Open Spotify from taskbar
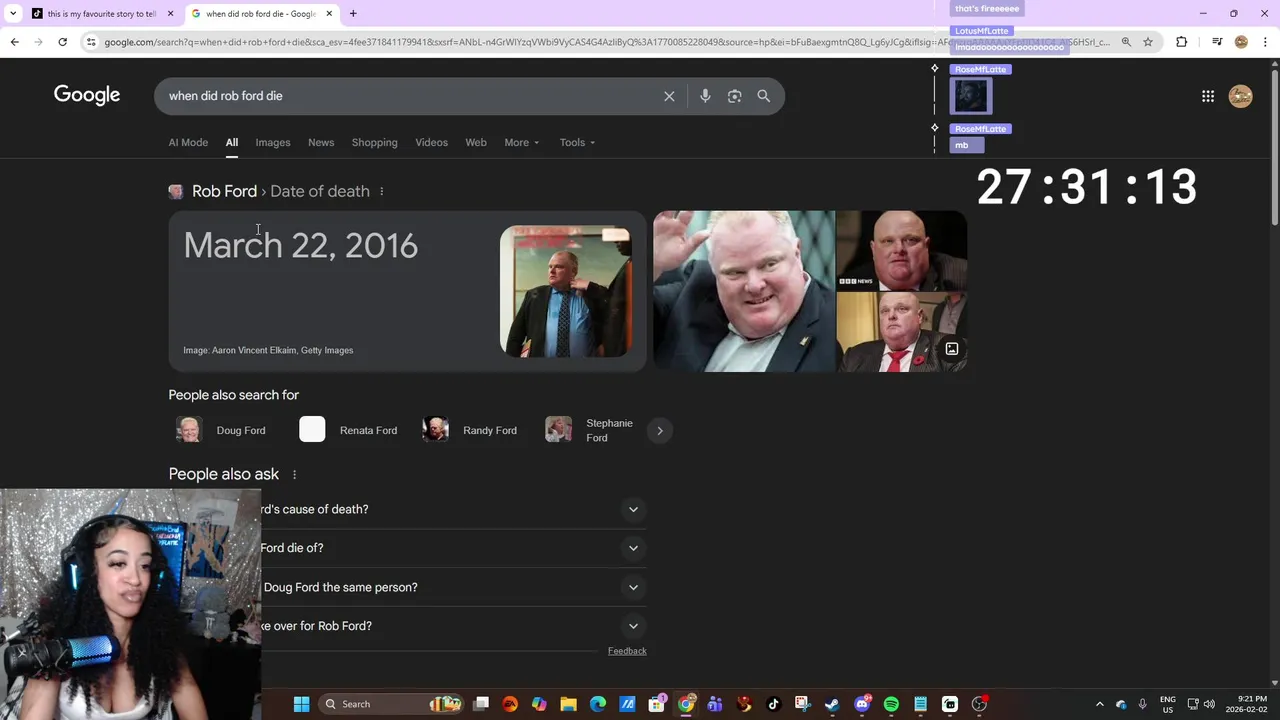1280x720 pixels. [891, 704]
